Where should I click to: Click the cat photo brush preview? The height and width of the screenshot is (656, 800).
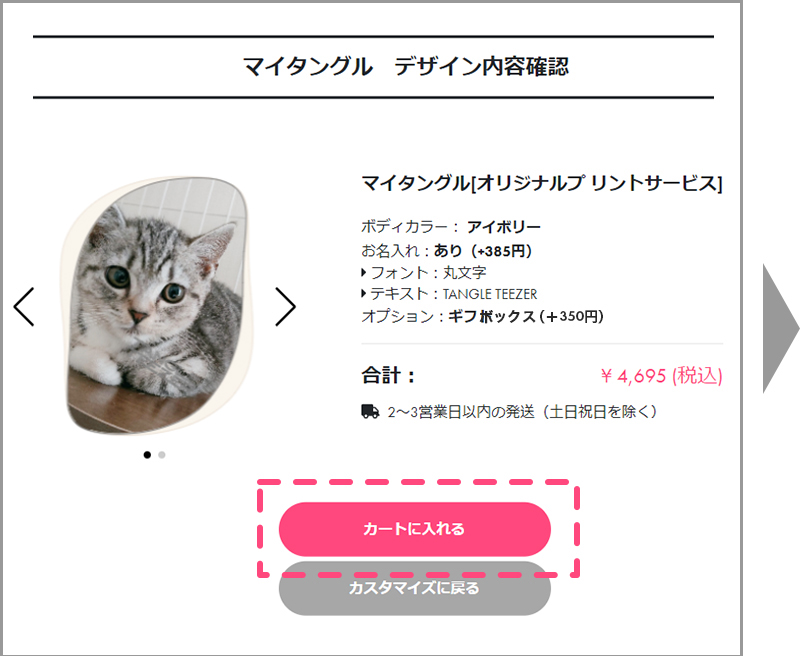point(157,307)
